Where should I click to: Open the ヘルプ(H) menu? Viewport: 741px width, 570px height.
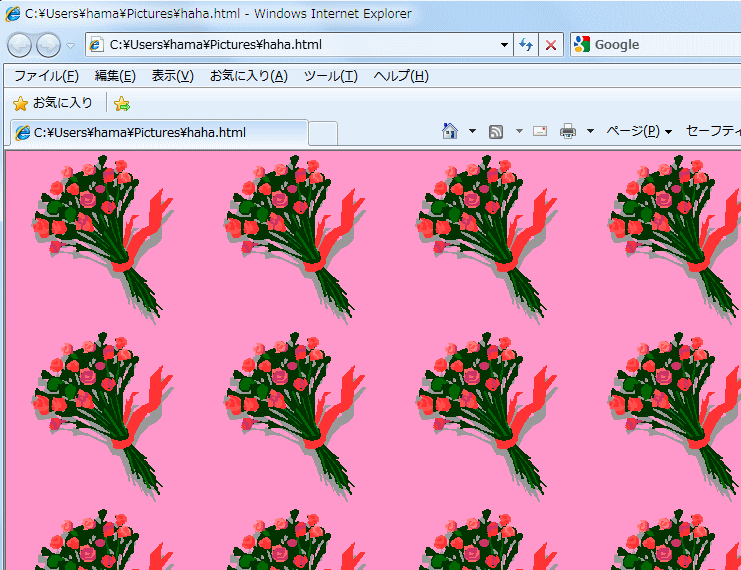(x=401, y=76)
